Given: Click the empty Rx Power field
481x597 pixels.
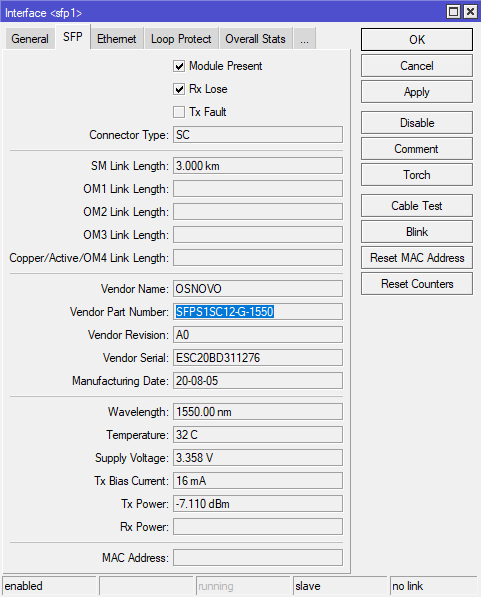Looking at the screenshot, I should 258,527.
